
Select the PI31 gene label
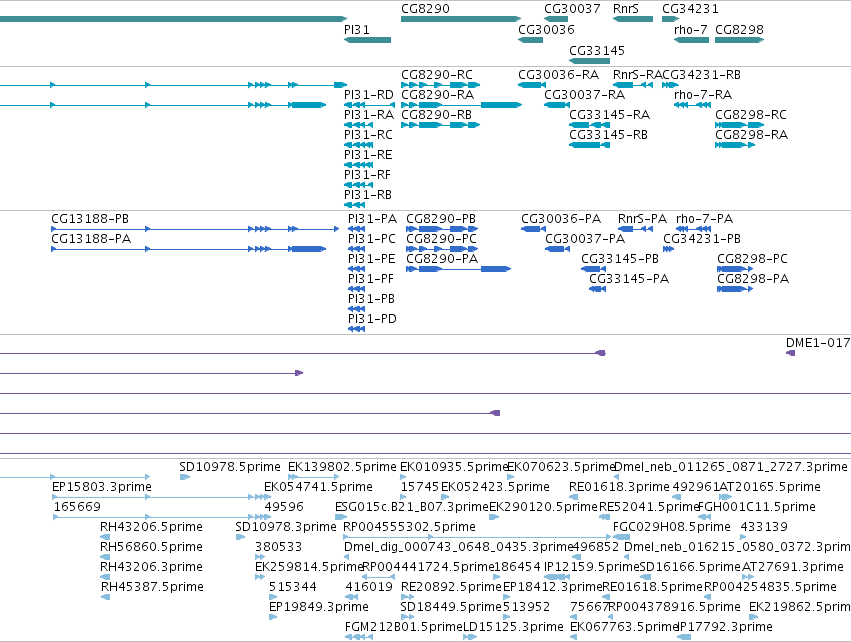pyautogui.click(x=357, y=30)
